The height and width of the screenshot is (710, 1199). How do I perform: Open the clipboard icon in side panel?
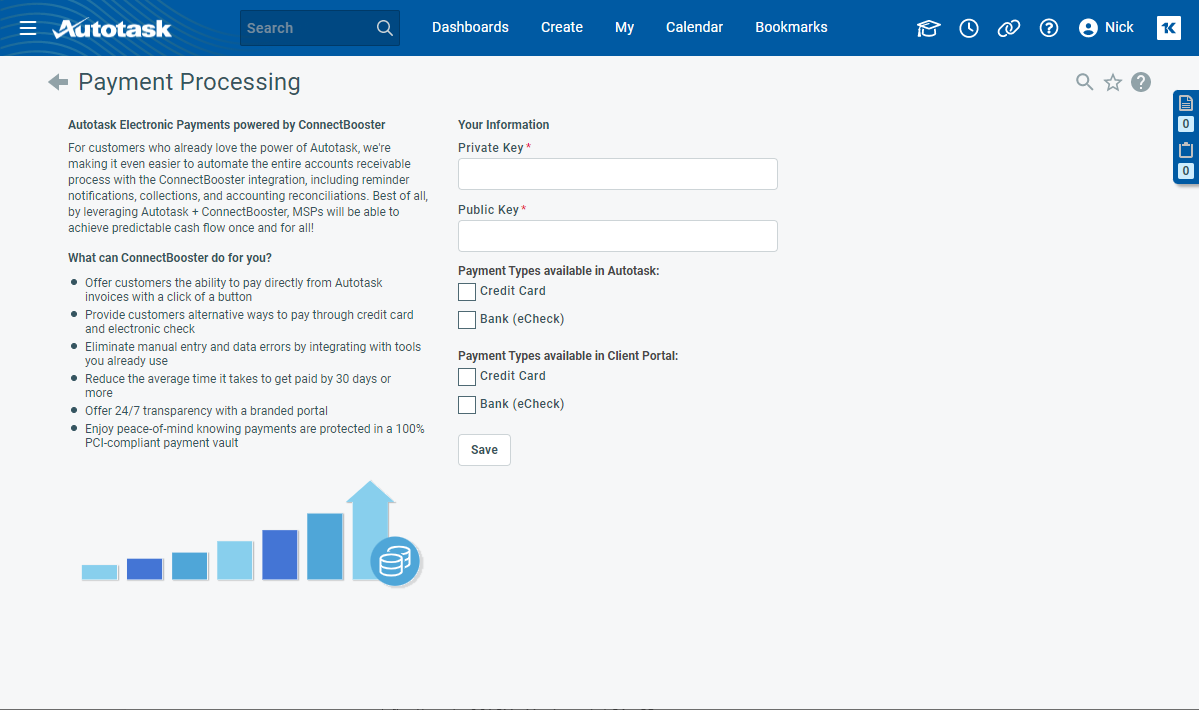[1186, 150]
